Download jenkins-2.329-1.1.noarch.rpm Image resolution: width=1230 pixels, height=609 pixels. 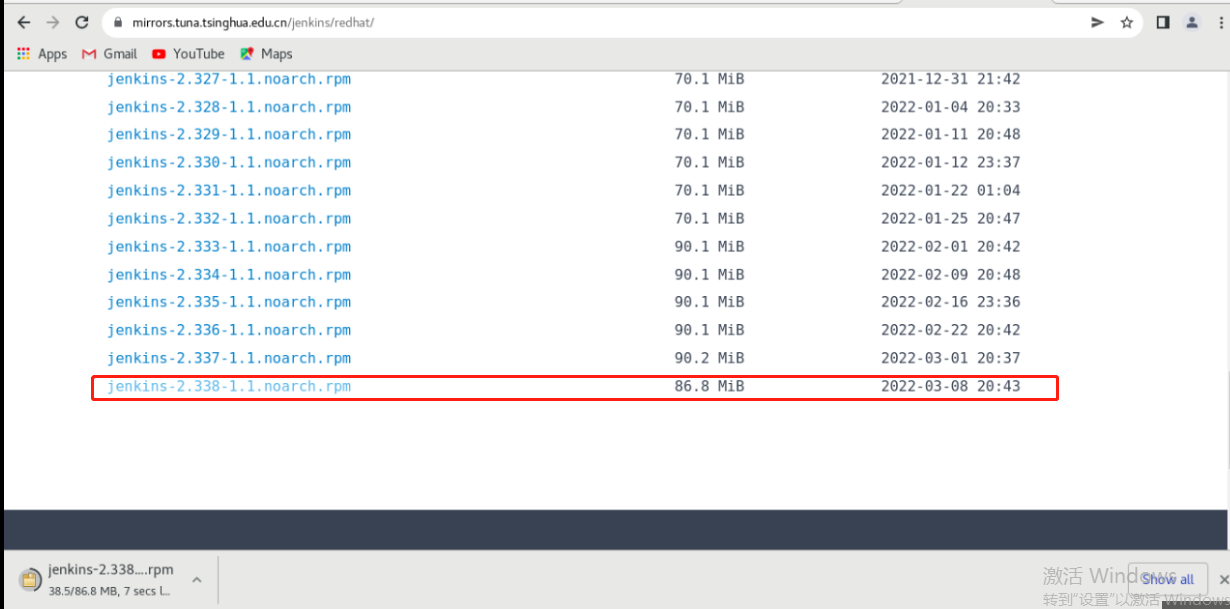coord(229,134)
